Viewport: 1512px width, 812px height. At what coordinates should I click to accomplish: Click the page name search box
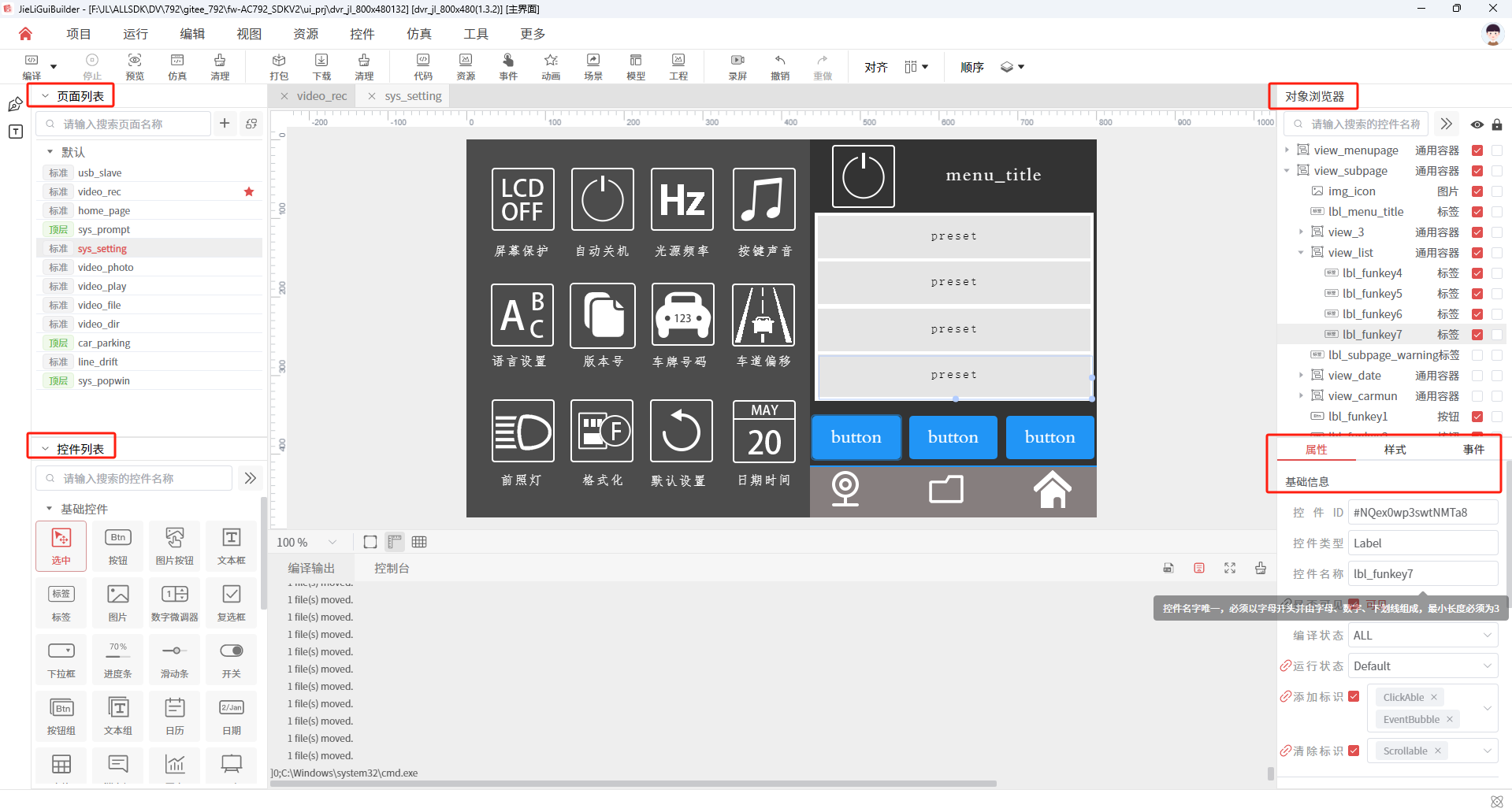[x=124, y=124]
